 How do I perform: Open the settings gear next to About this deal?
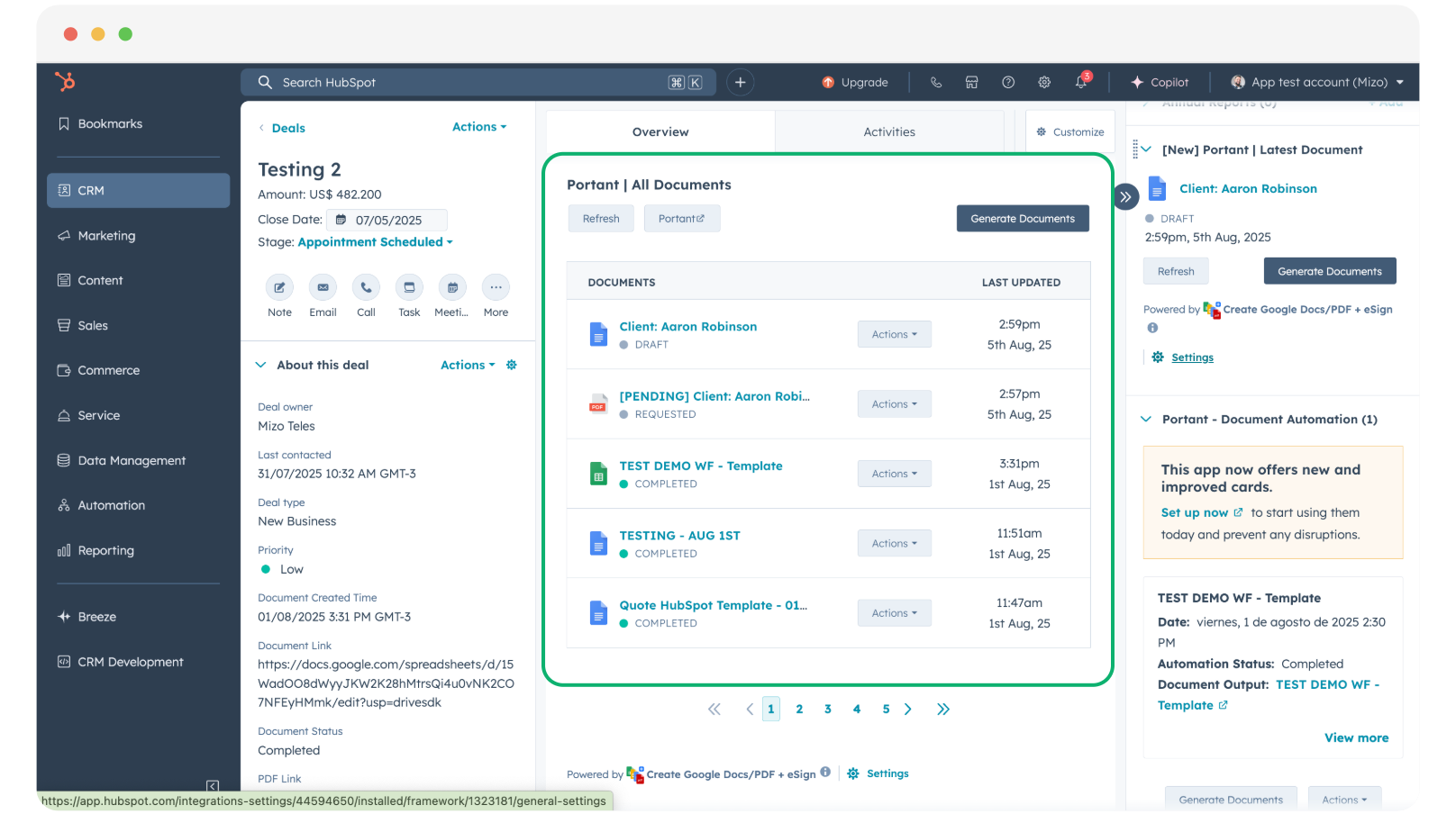[511, 365]
